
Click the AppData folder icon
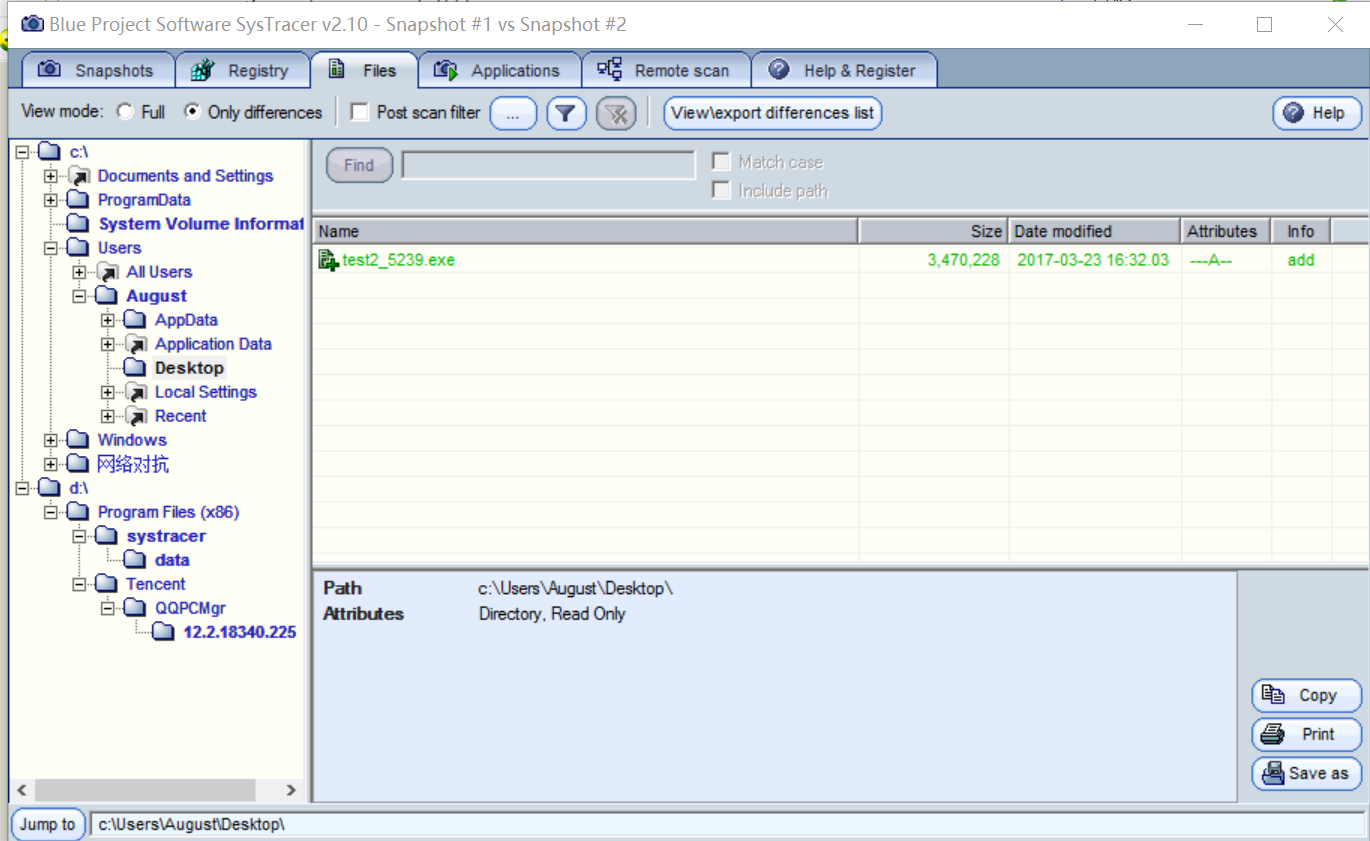tap(135, 320)
